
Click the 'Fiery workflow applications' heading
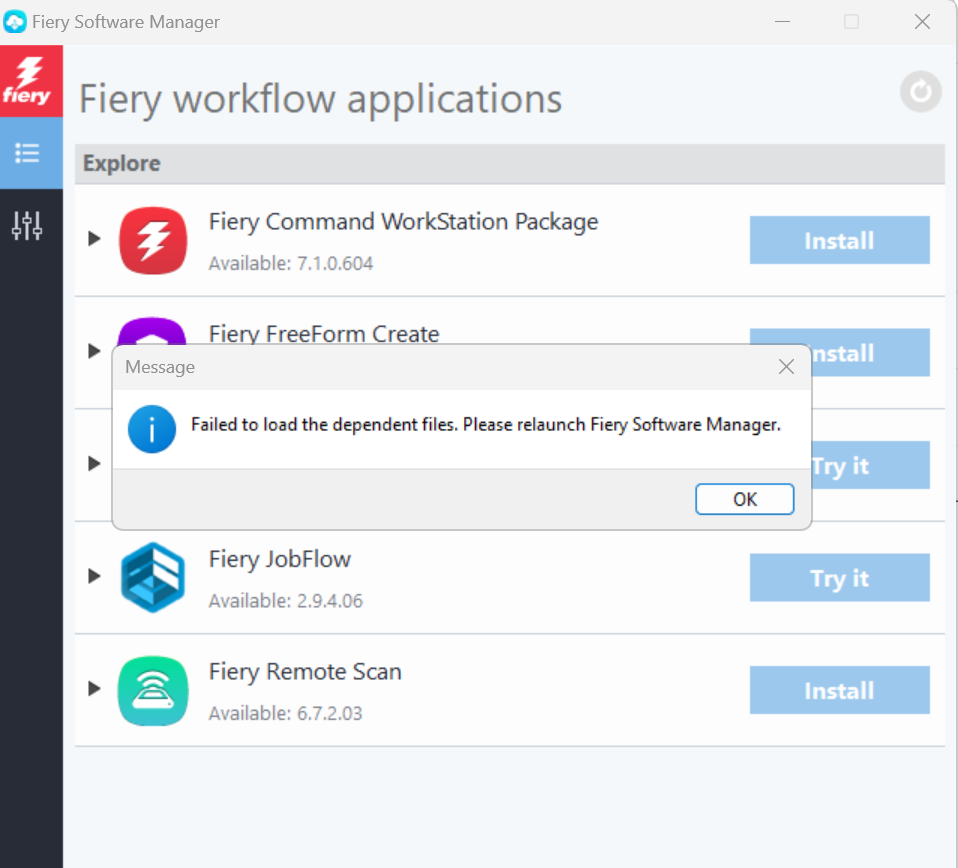320,99
